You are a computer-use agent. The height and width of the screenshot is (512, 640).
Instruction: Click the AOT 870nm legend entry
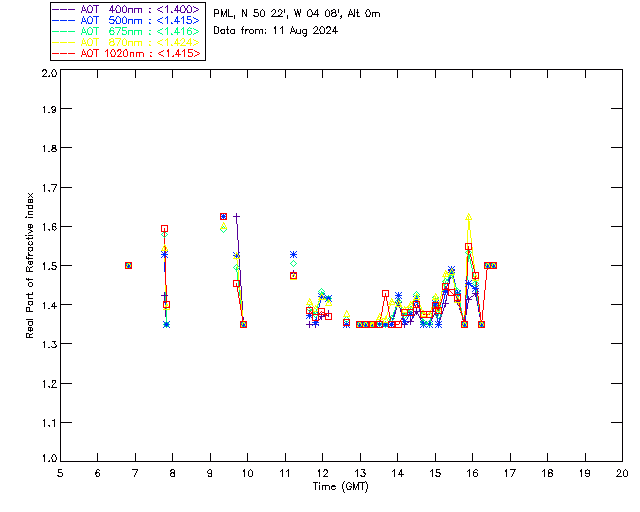pyautogui.click(x=126, y=42)
